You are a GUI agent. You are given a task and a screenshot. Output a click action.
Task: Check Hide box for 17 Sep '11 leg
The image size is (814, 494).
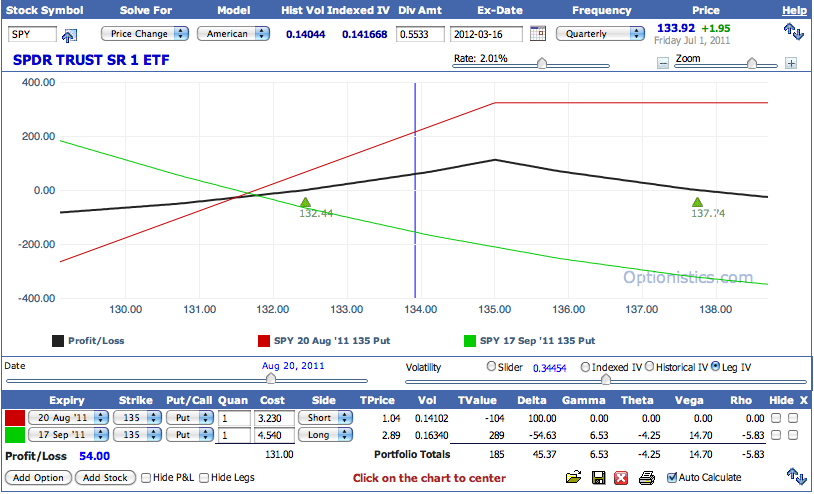click(776, 435)
